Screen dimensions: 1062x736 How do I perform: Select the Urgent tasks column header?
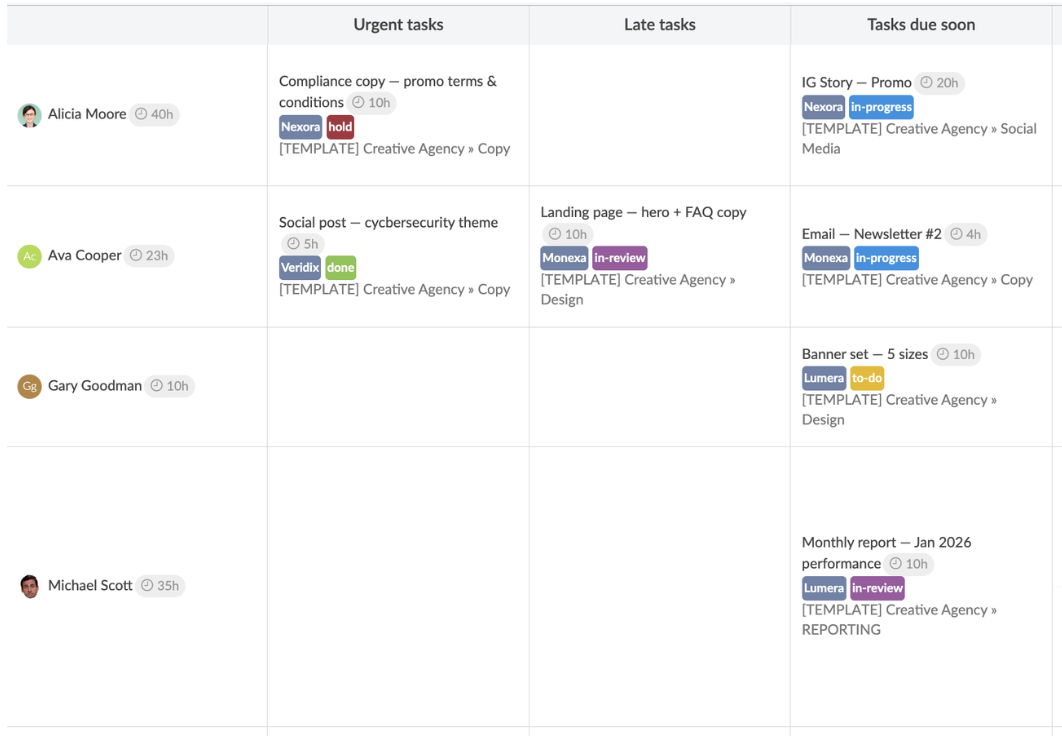(x=398, y=25)
